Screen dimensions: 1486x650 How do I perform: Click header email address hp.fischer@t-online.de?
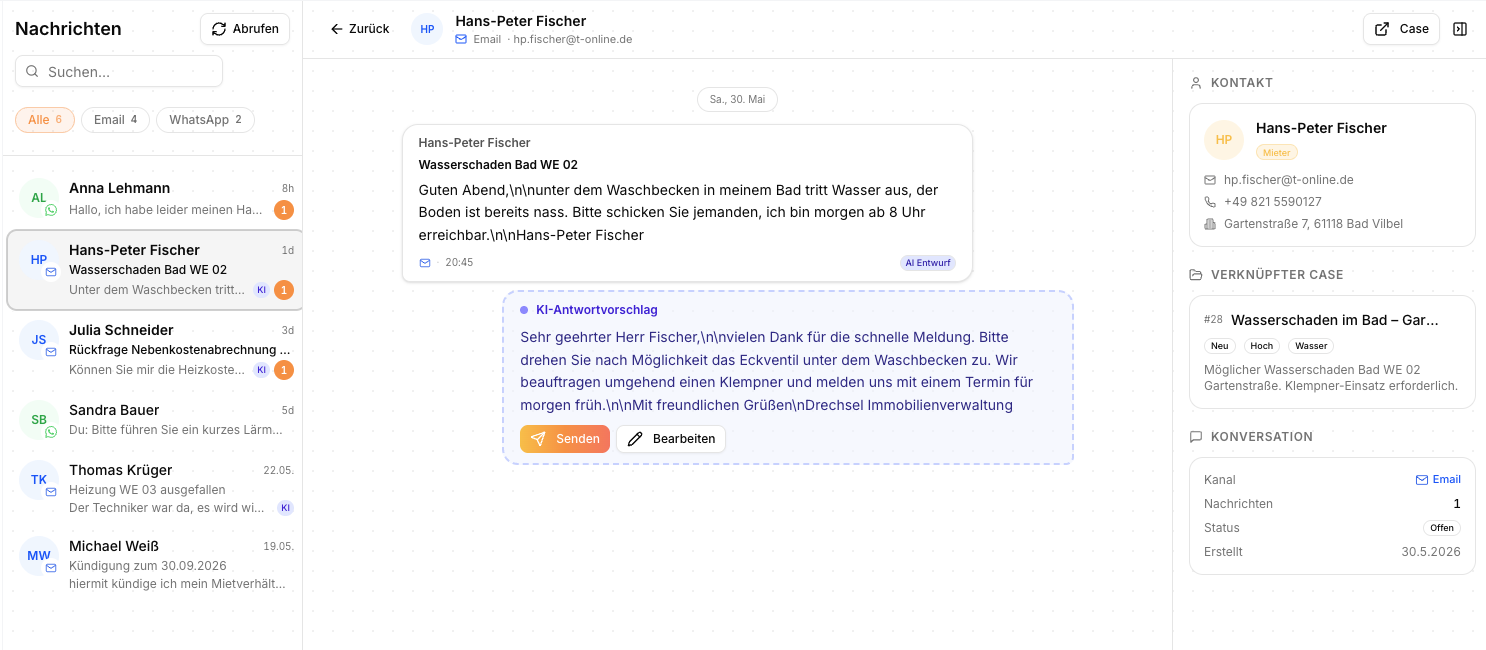point(573,39)
